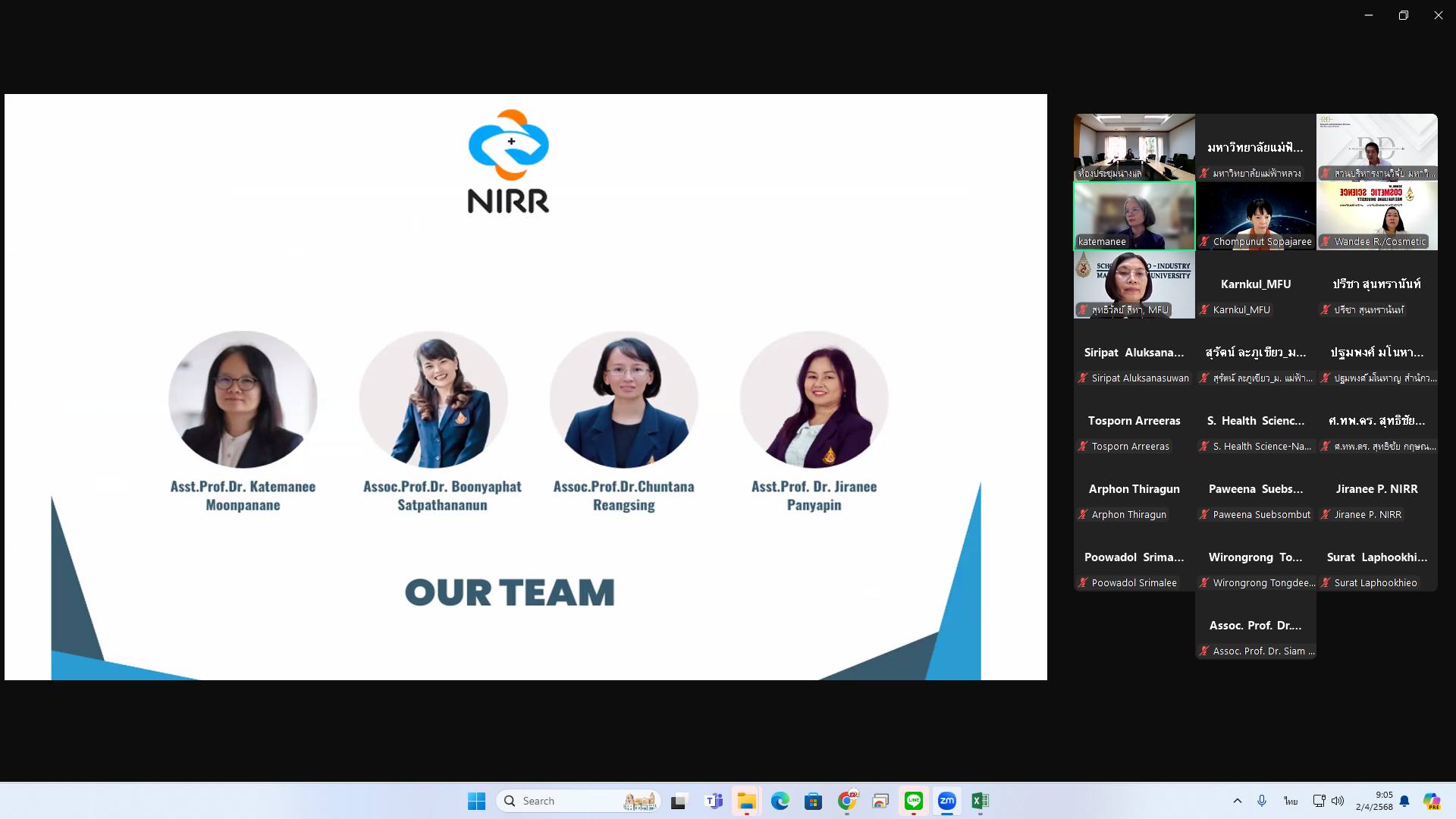Click the NIRR logo on the shared slide
This screenshot has height=819, width=1456.
[508, 161]
